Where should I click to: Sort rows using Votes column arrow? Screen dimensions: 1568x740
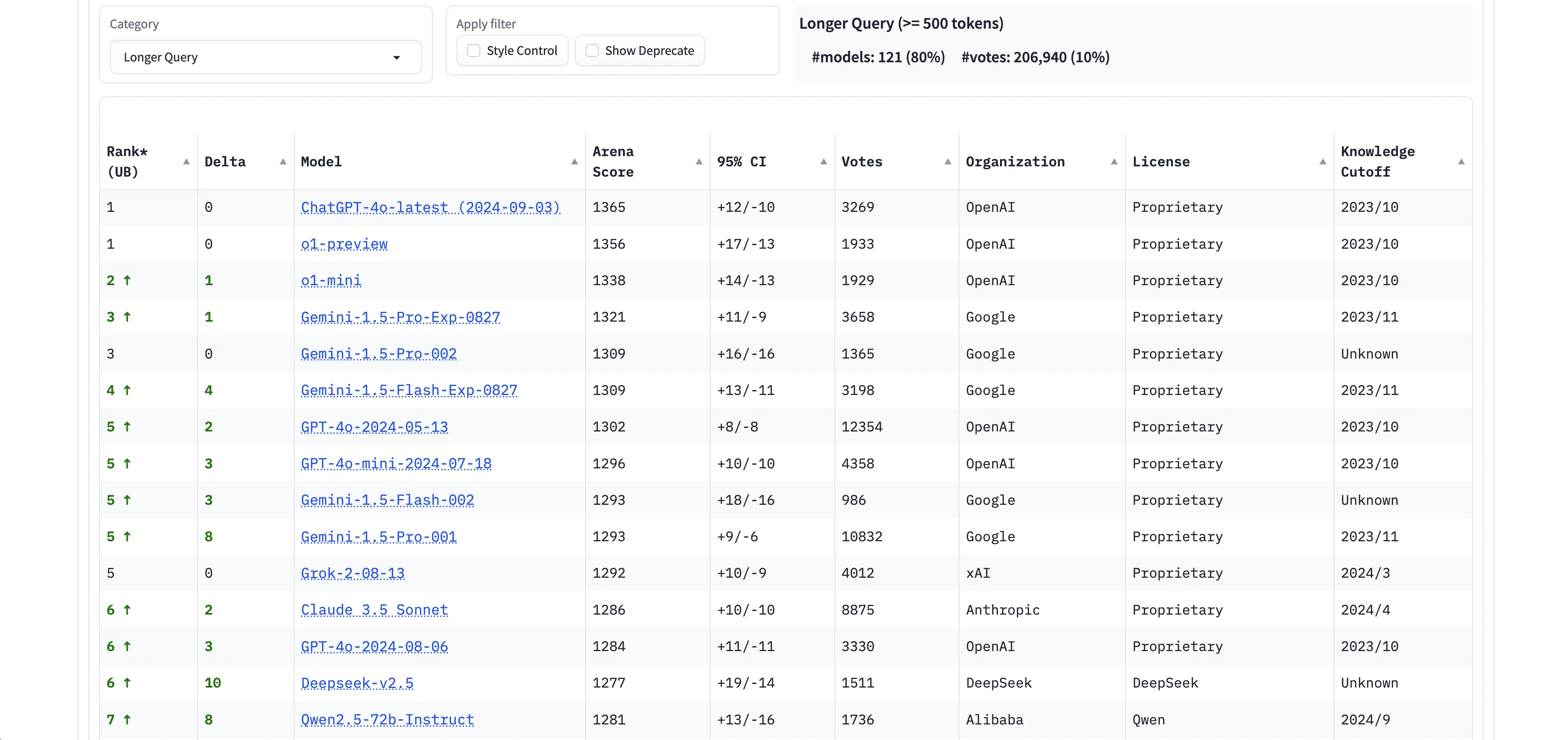[948, 162]
